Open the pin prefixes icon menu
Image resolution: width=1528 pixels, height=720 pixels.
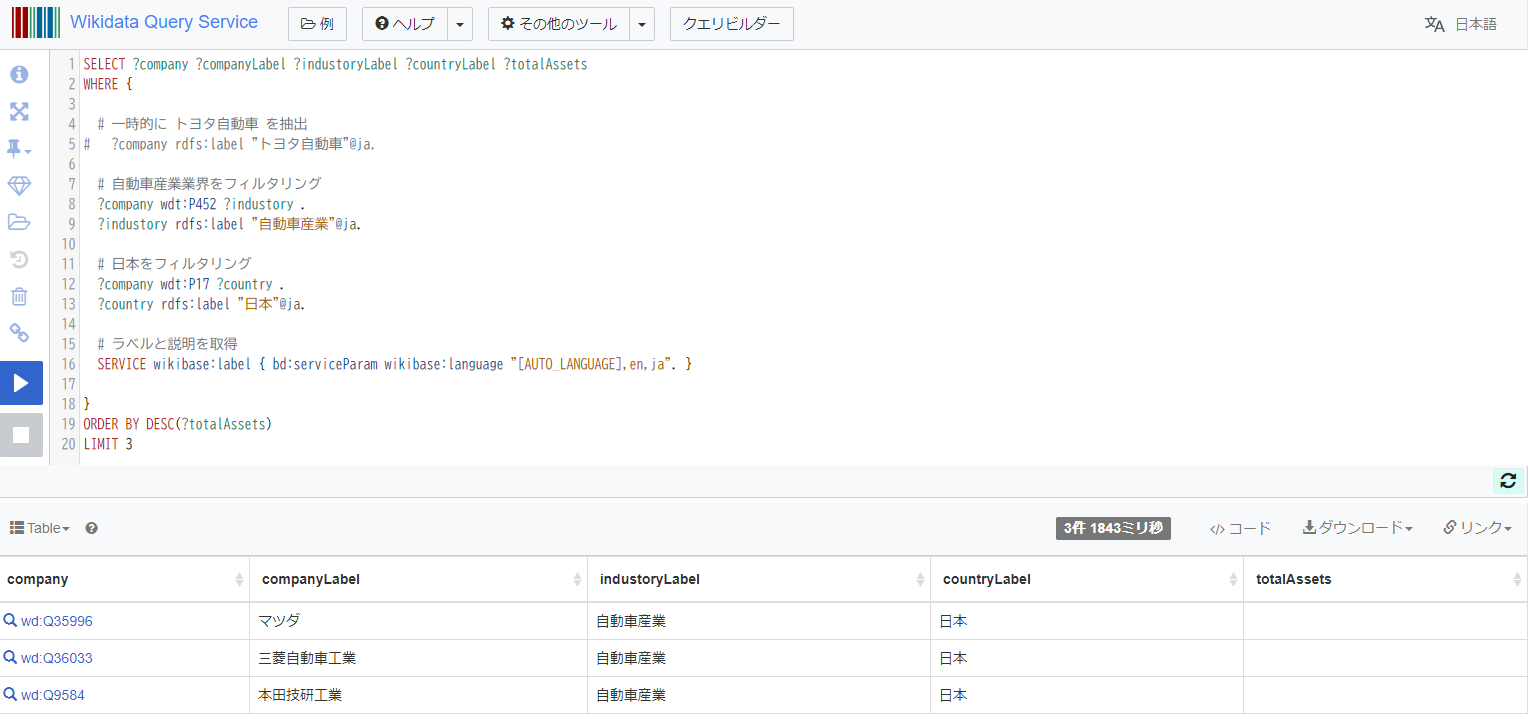[x=19, y=149]
